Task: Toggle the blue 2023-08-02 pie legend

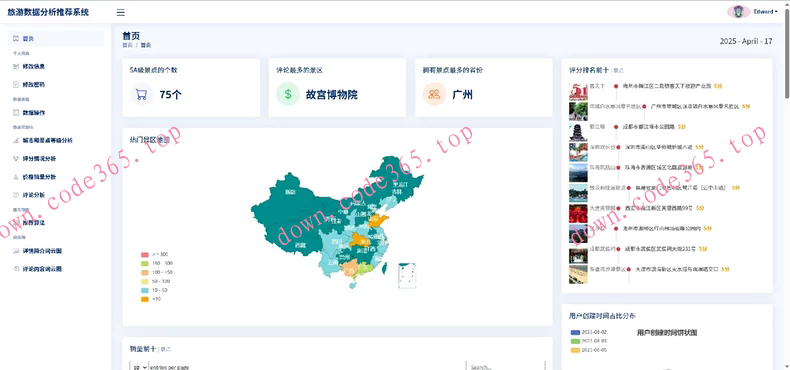Action: pyautogui.click(x=575, y=332)
